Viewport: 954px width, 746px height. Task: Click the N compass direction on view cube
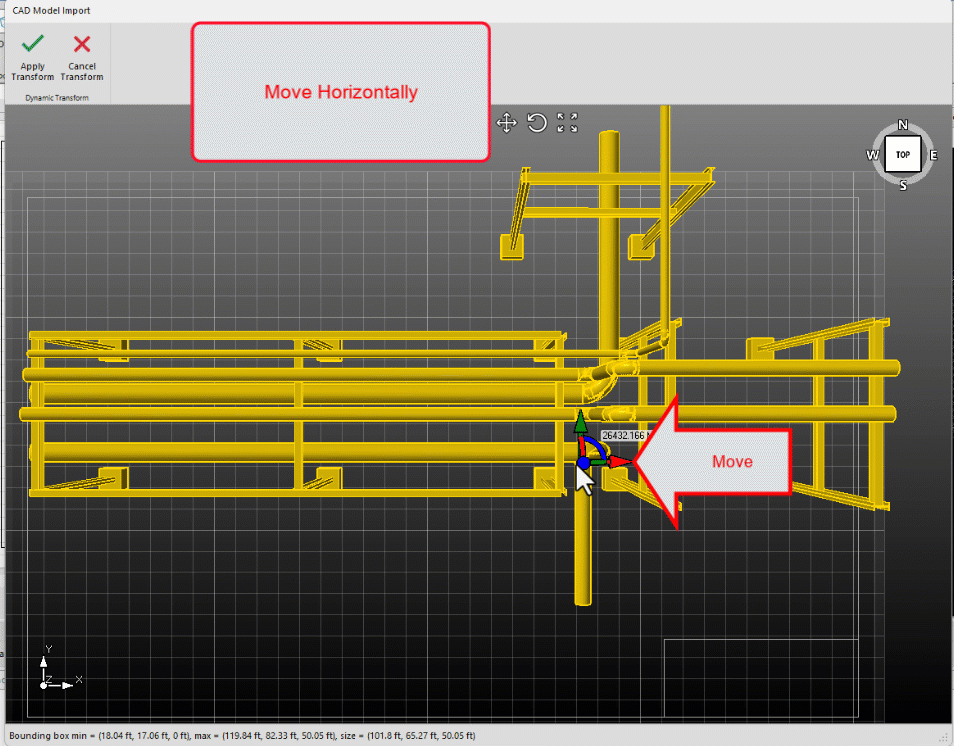pyautogui.click(x=903, y=125)
